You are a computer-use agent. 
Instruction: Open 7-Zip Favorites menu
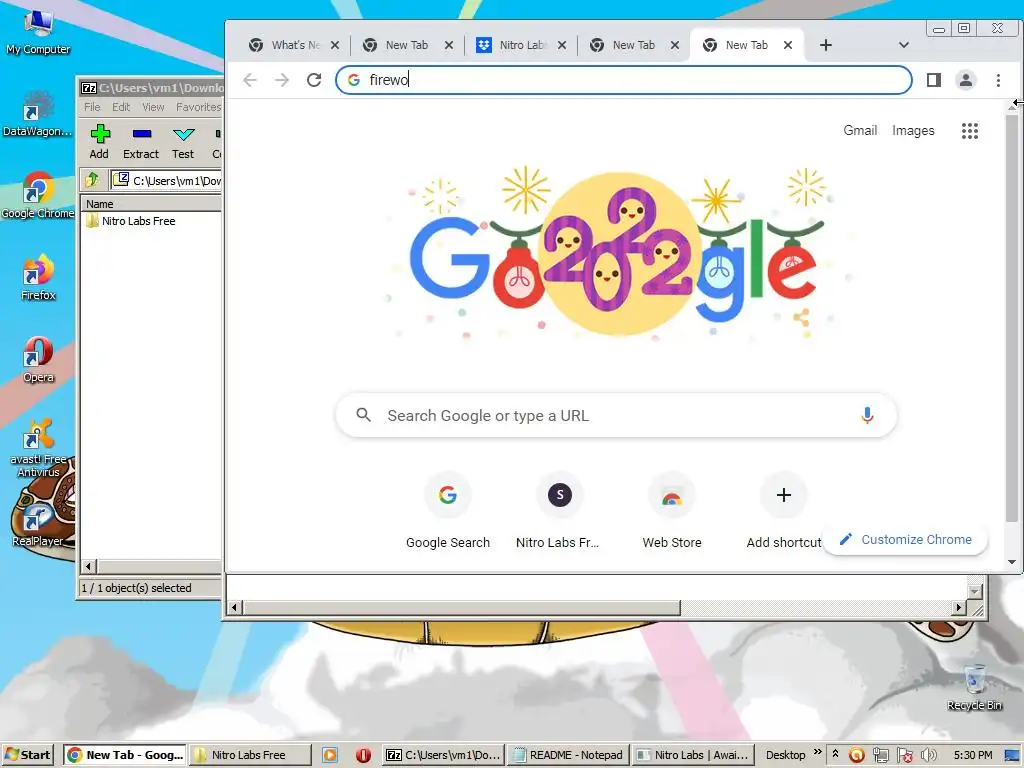198,107
